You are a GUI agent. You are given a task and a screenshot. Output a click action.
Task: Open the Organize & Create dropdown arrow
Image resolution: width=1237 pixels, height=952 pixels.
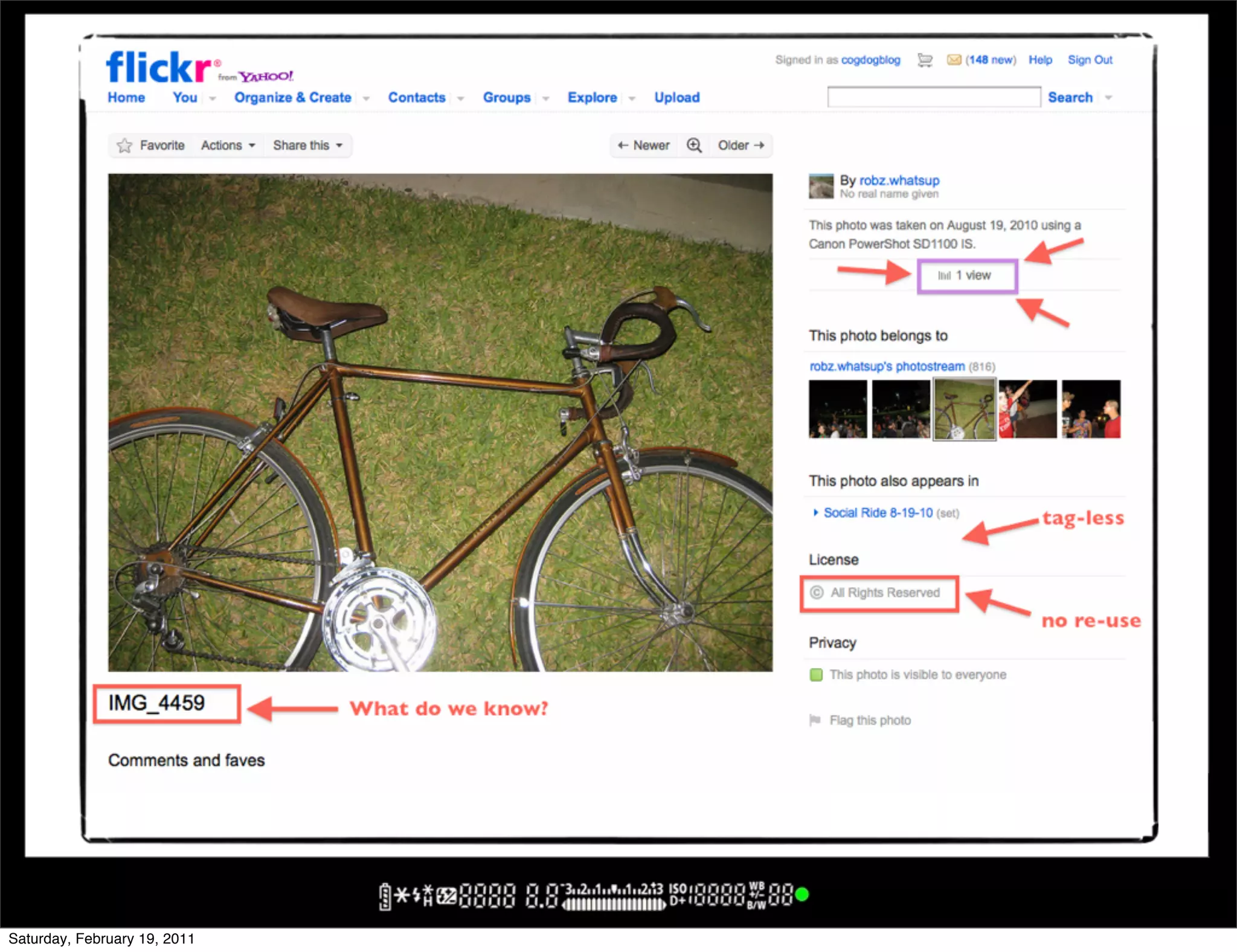[x=366, y=98]
